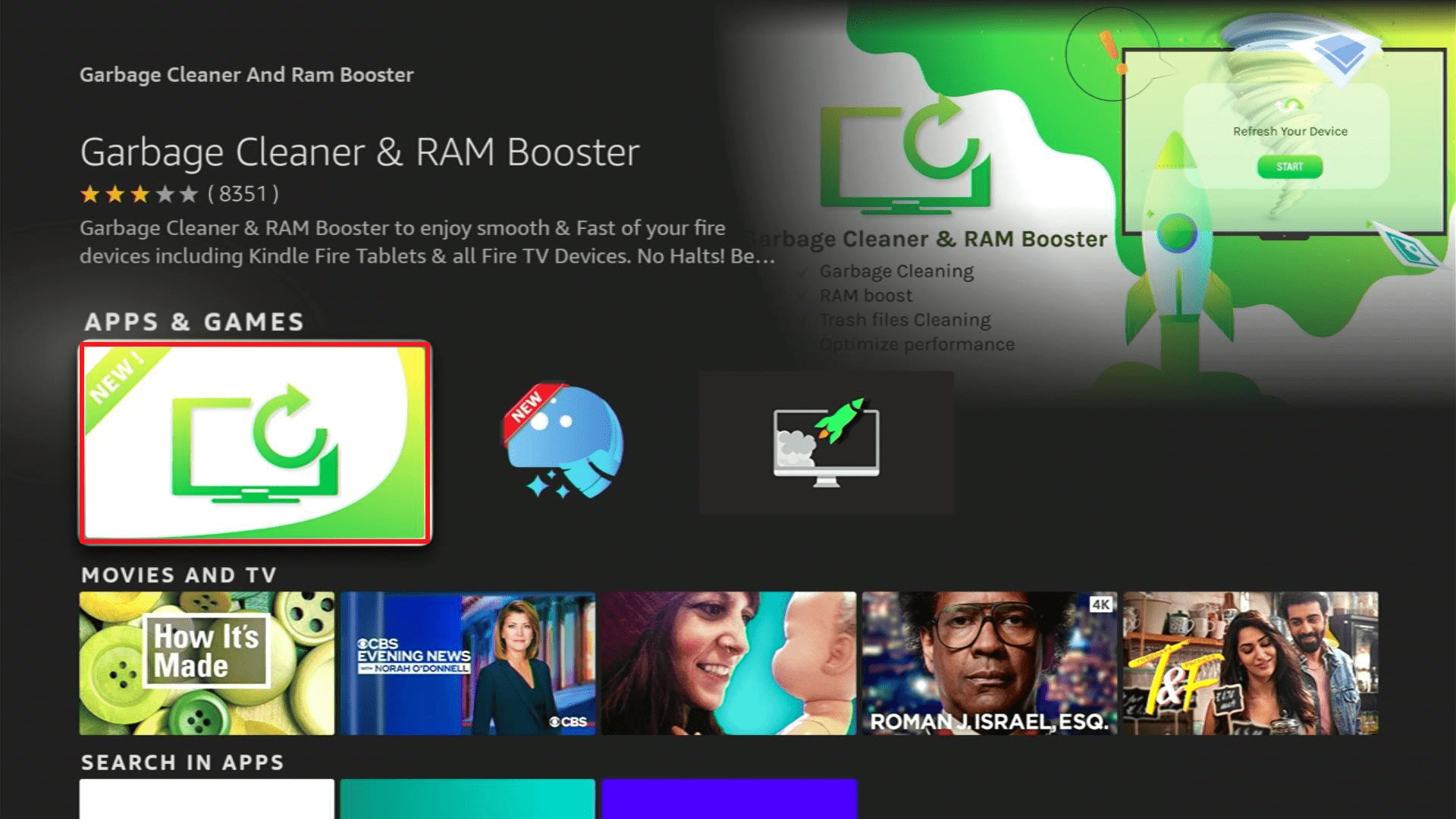Click the Movies and TV section heading
Image resolution: width=1456 pixels, height=819 pixels.
pos(179,575)
